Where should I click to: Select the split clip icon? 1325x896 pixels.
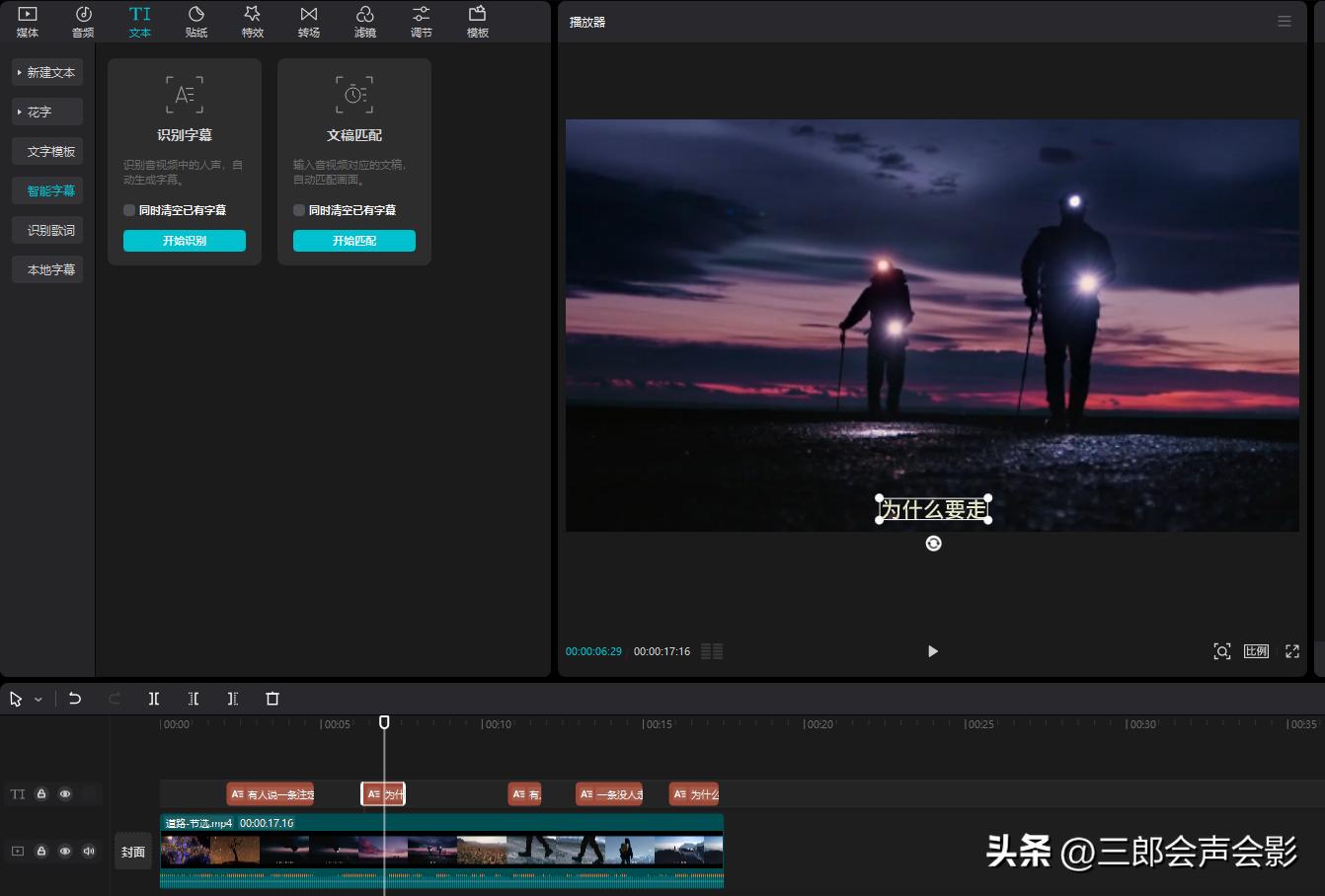(x=154, y=699)
